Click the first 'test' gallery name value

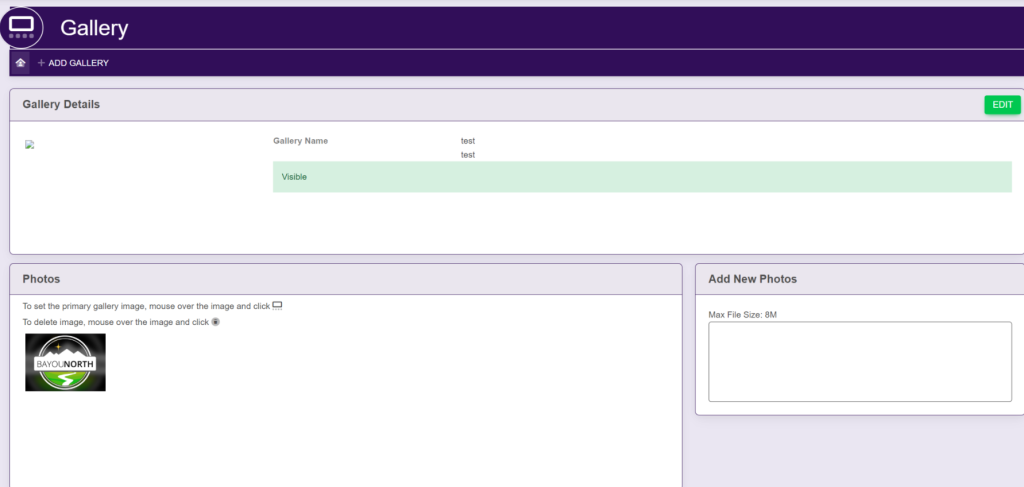tap(467, 141)
